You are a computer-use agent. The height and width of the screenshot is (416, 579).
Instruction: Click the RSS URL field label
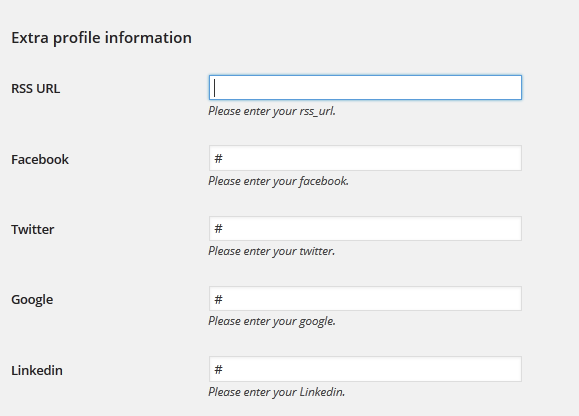point(35,89)
